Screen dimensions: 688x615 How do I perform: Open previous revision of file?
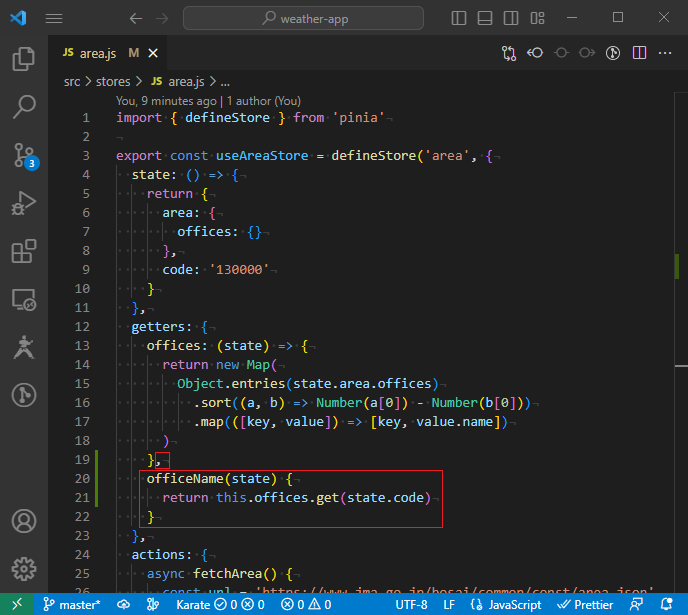(535, 54)
